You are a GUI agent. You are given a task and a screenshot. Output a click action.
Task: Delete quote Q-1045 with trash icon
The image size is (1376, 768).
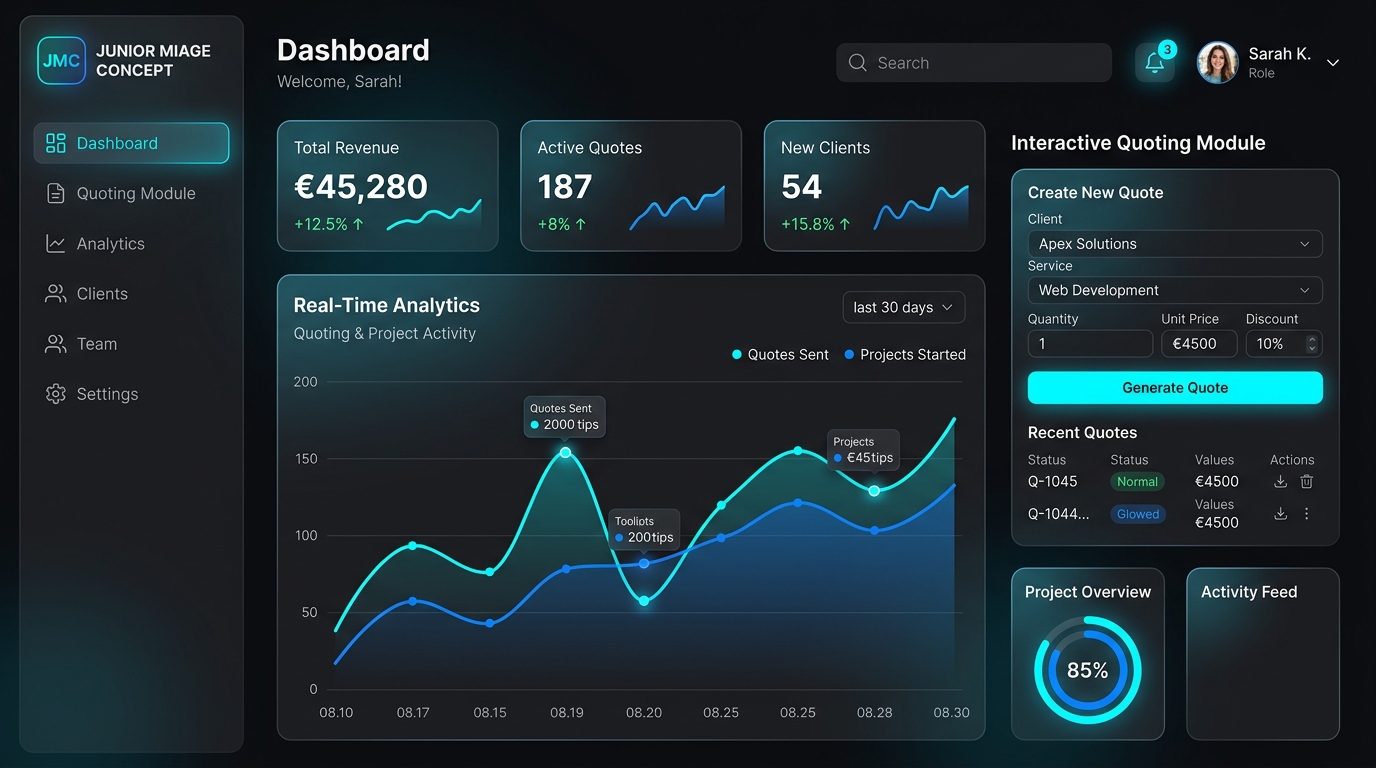(1306, 482)
